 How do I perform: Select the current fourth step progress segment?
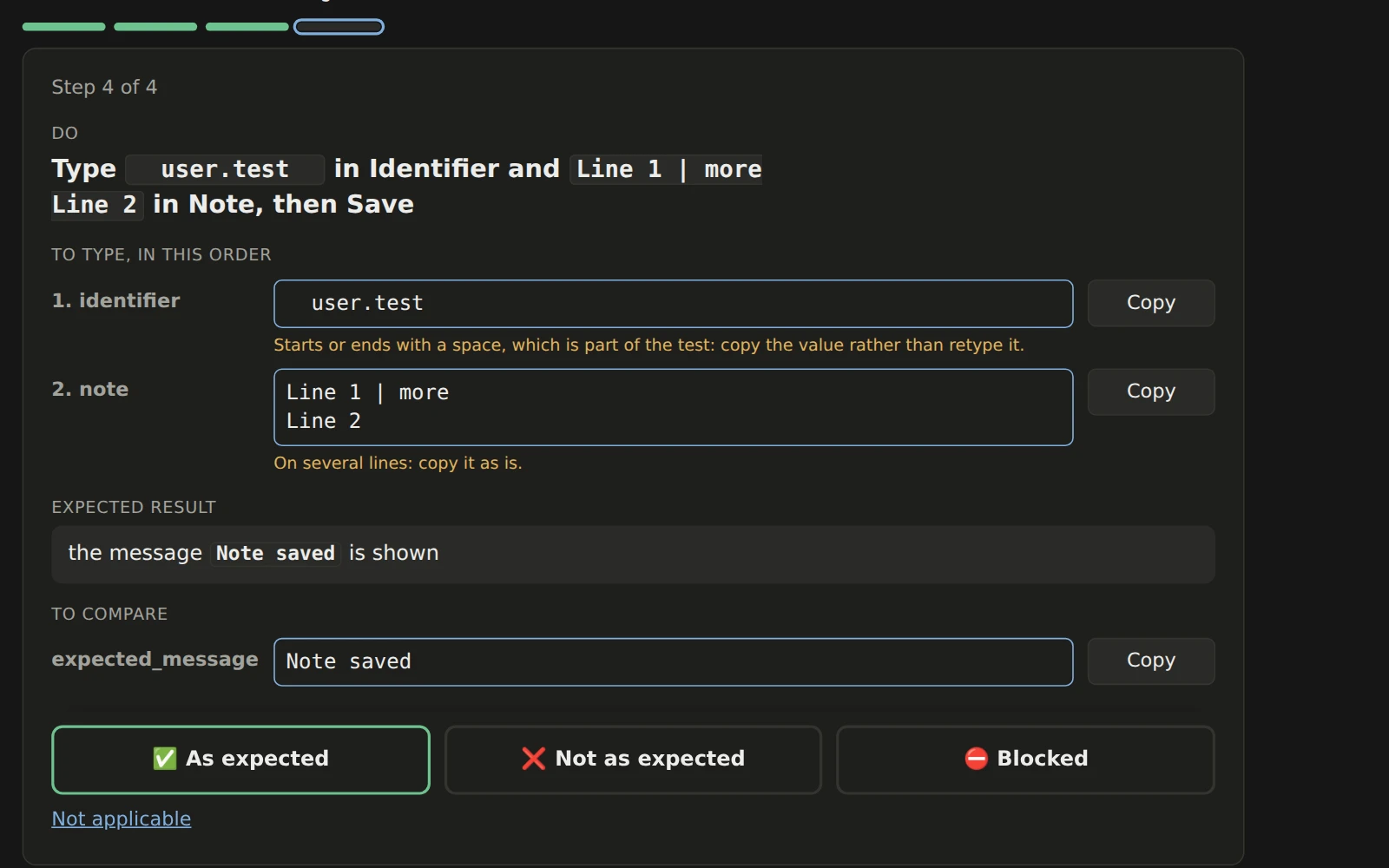click(339, 27)
